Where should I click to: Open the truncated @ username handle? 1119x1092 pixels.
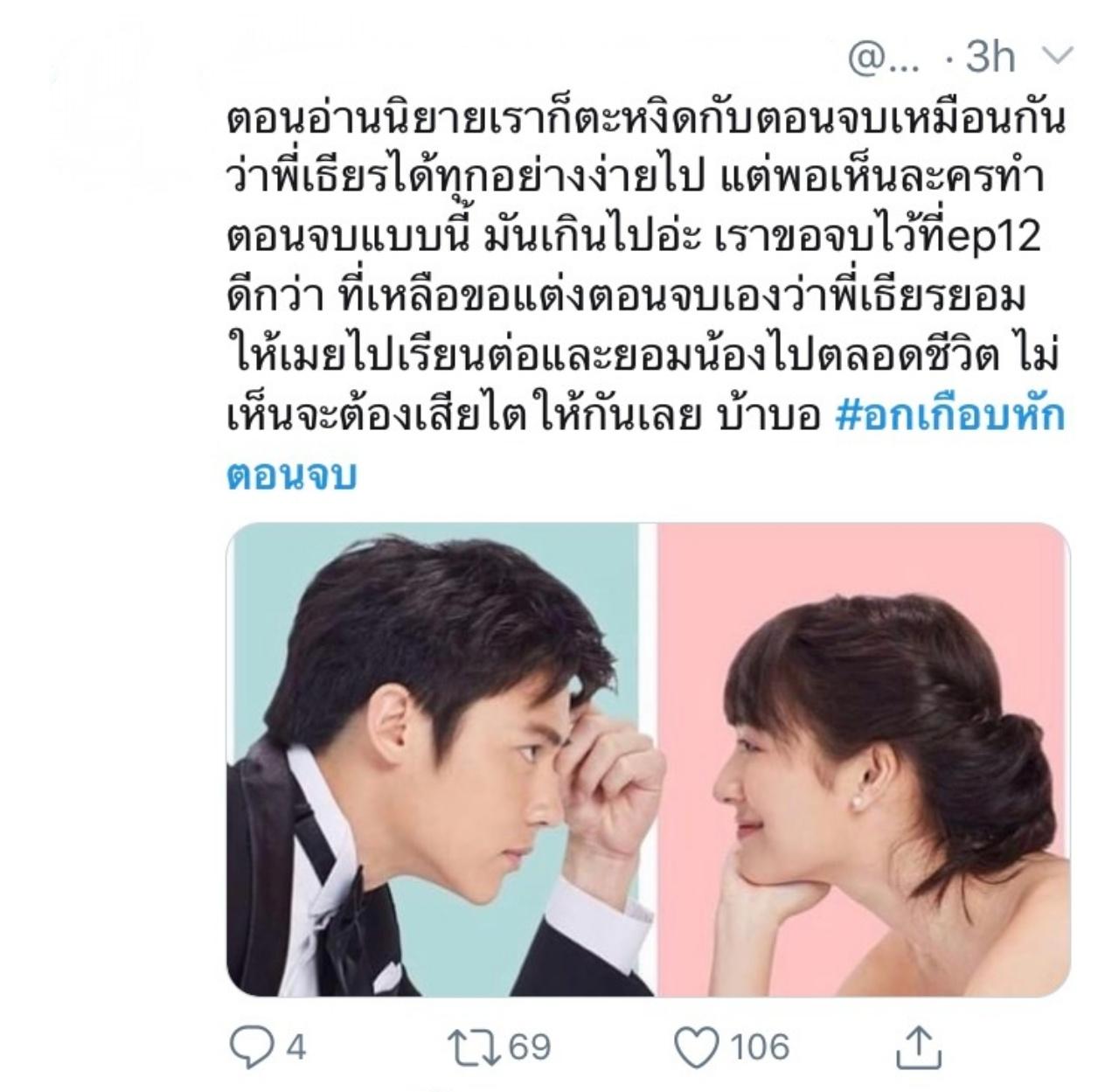pyautogui.click(x=883, y=59)
